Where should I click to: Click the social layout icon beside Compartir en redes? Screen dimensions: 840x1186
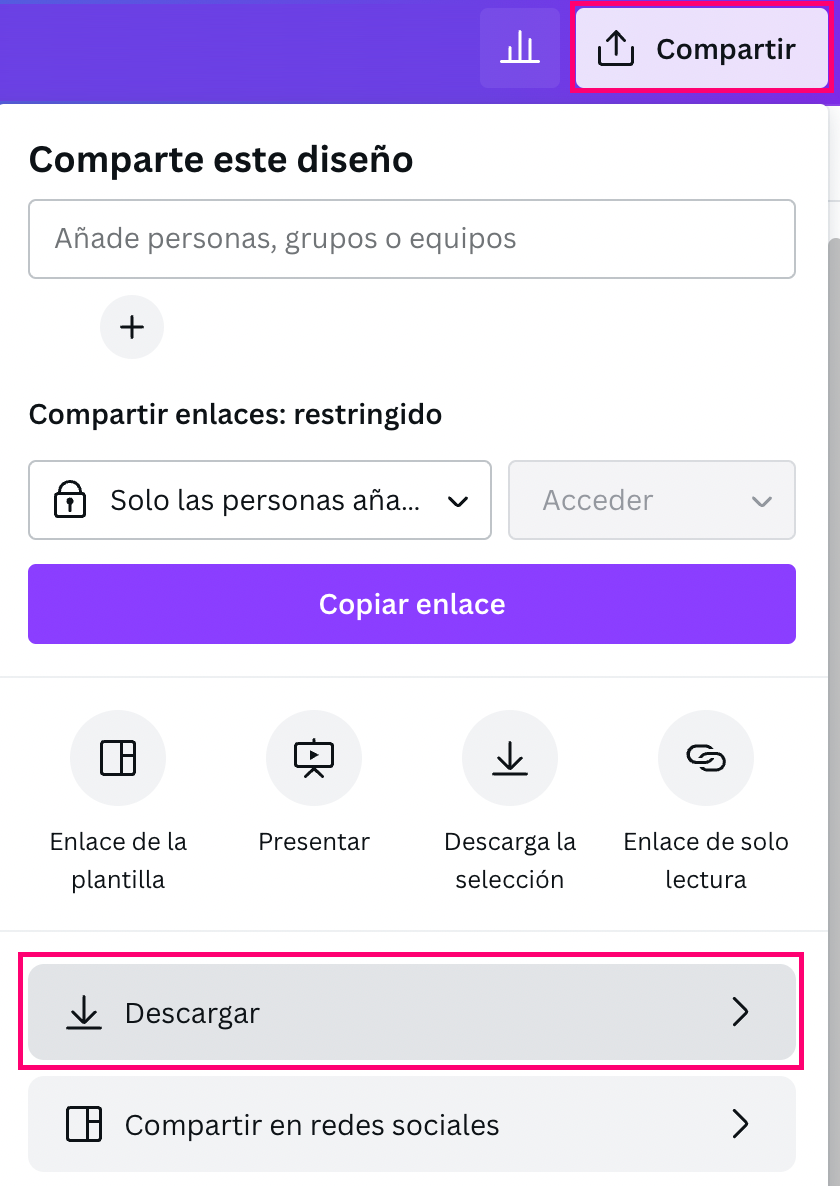click(84, 1125)
